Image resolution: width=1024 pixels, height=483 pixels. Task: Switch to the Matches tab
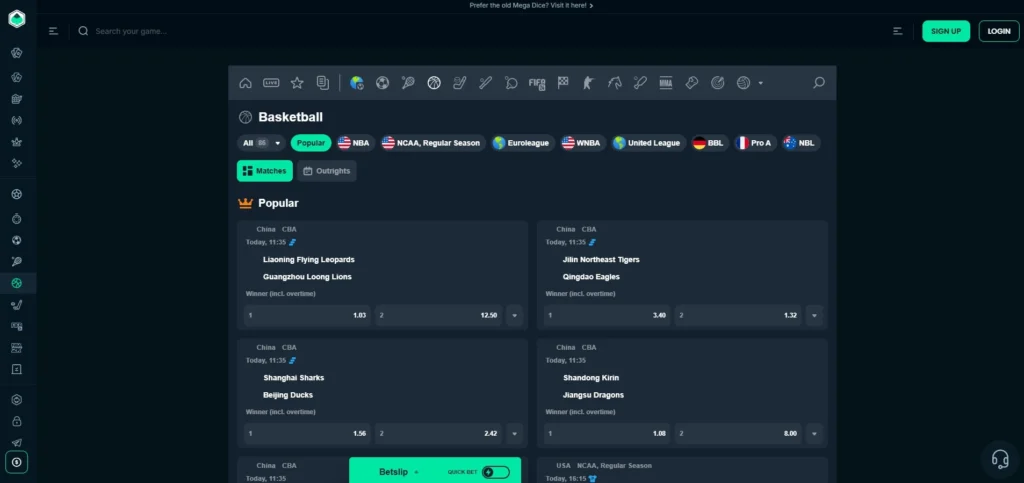pyautogui.click(x=264, y=171)
